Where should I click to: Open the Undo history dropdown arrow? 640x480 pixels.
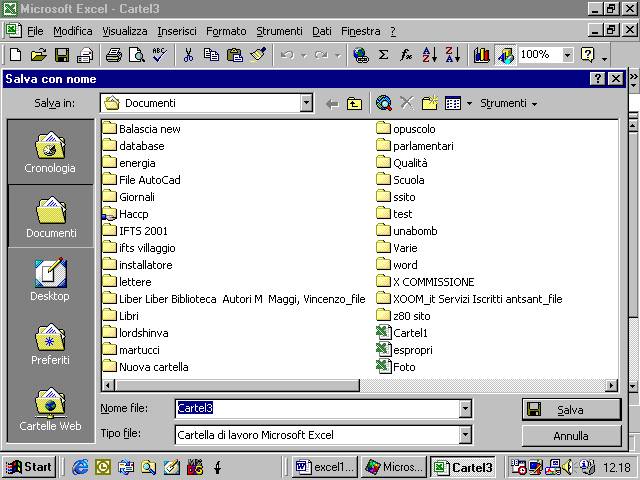(x=304, y=55)
